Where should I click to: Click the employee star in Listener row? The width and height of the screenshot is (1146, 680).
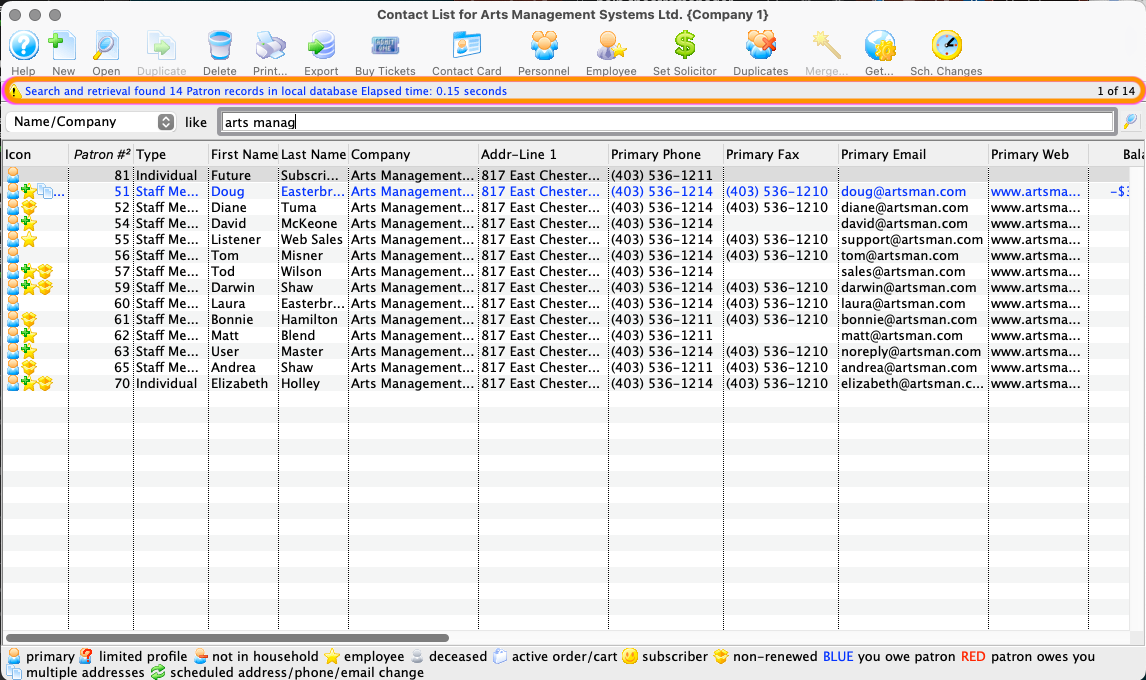[29, 240]
